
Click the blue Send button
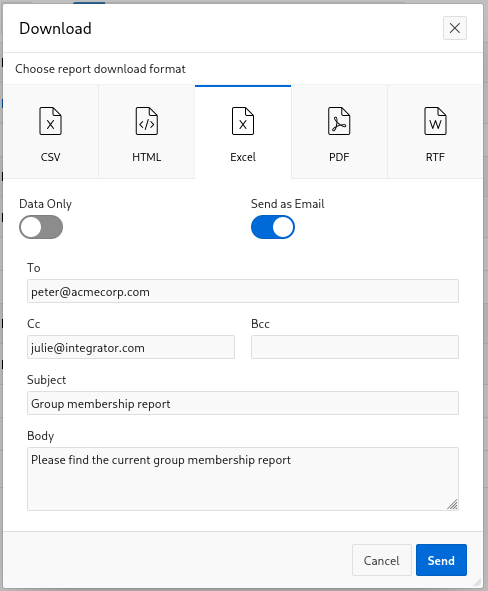pos(441,560)
